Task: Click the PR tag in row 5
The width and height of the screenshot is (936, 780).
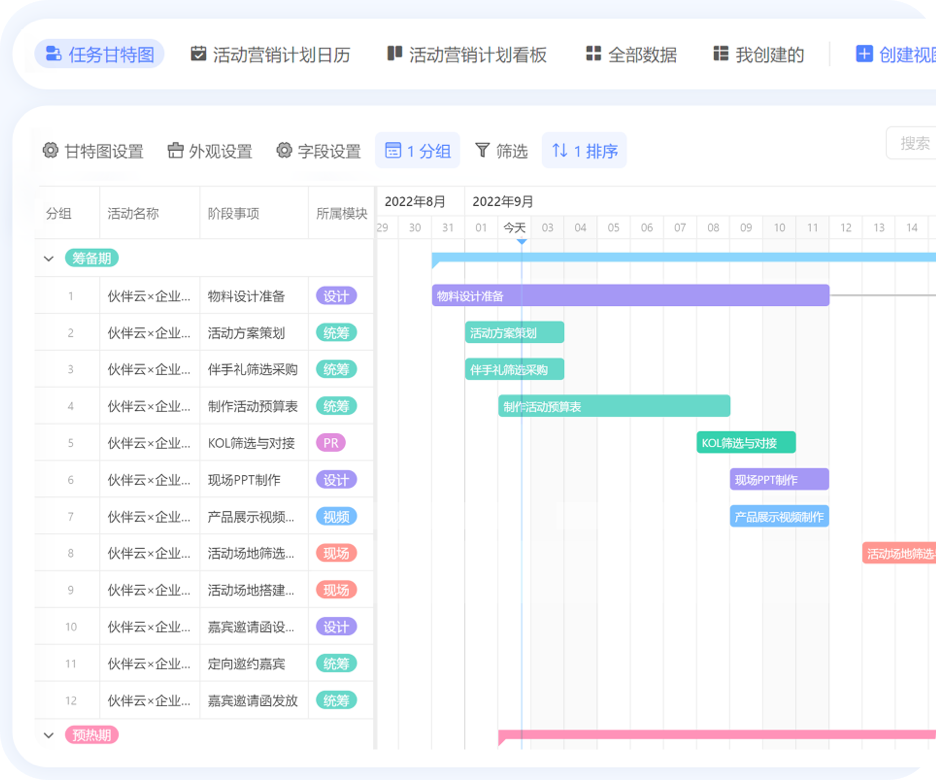Action: point(331,443)
